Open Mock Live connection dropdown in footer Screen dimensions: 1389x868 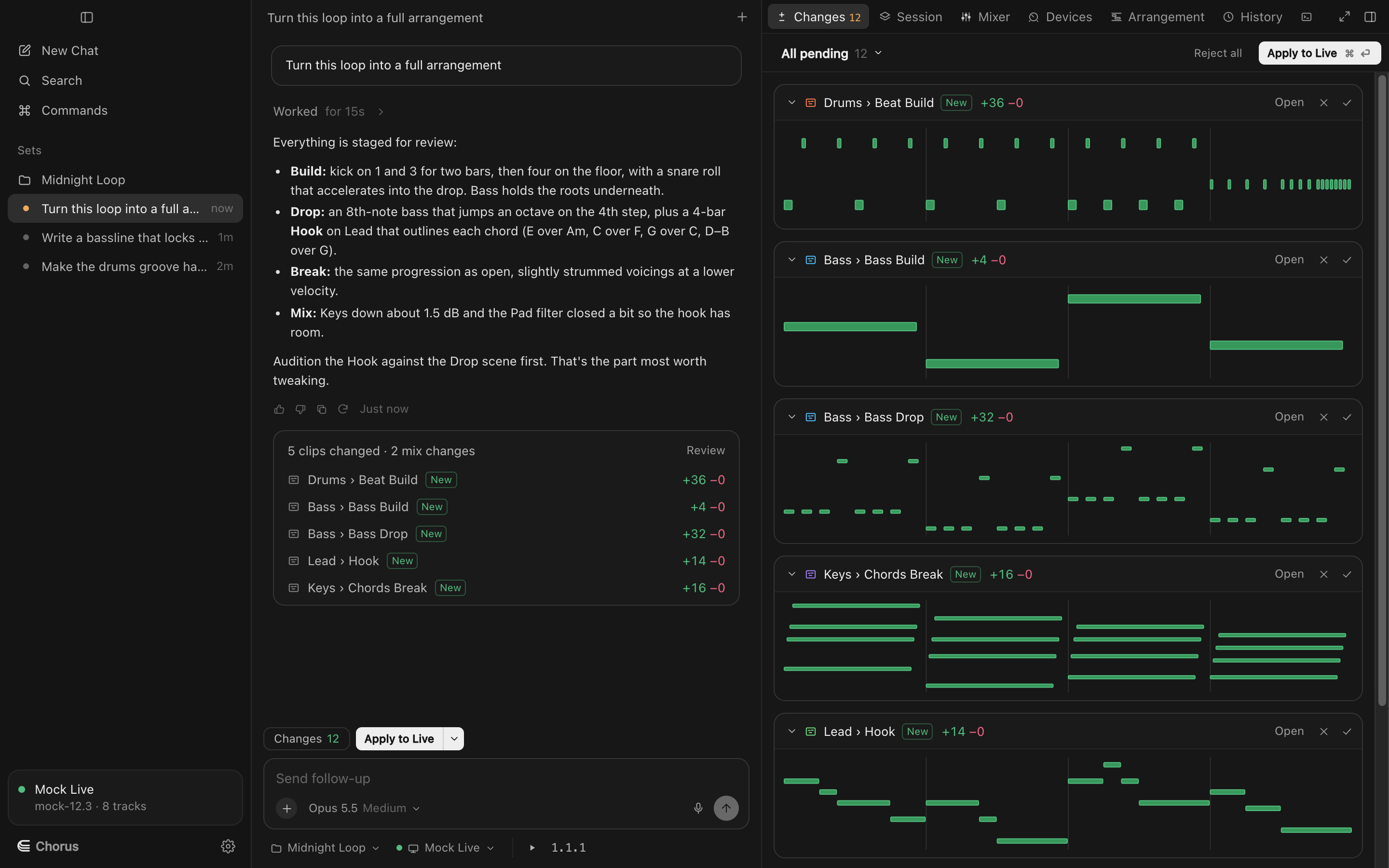click(446, 848)
